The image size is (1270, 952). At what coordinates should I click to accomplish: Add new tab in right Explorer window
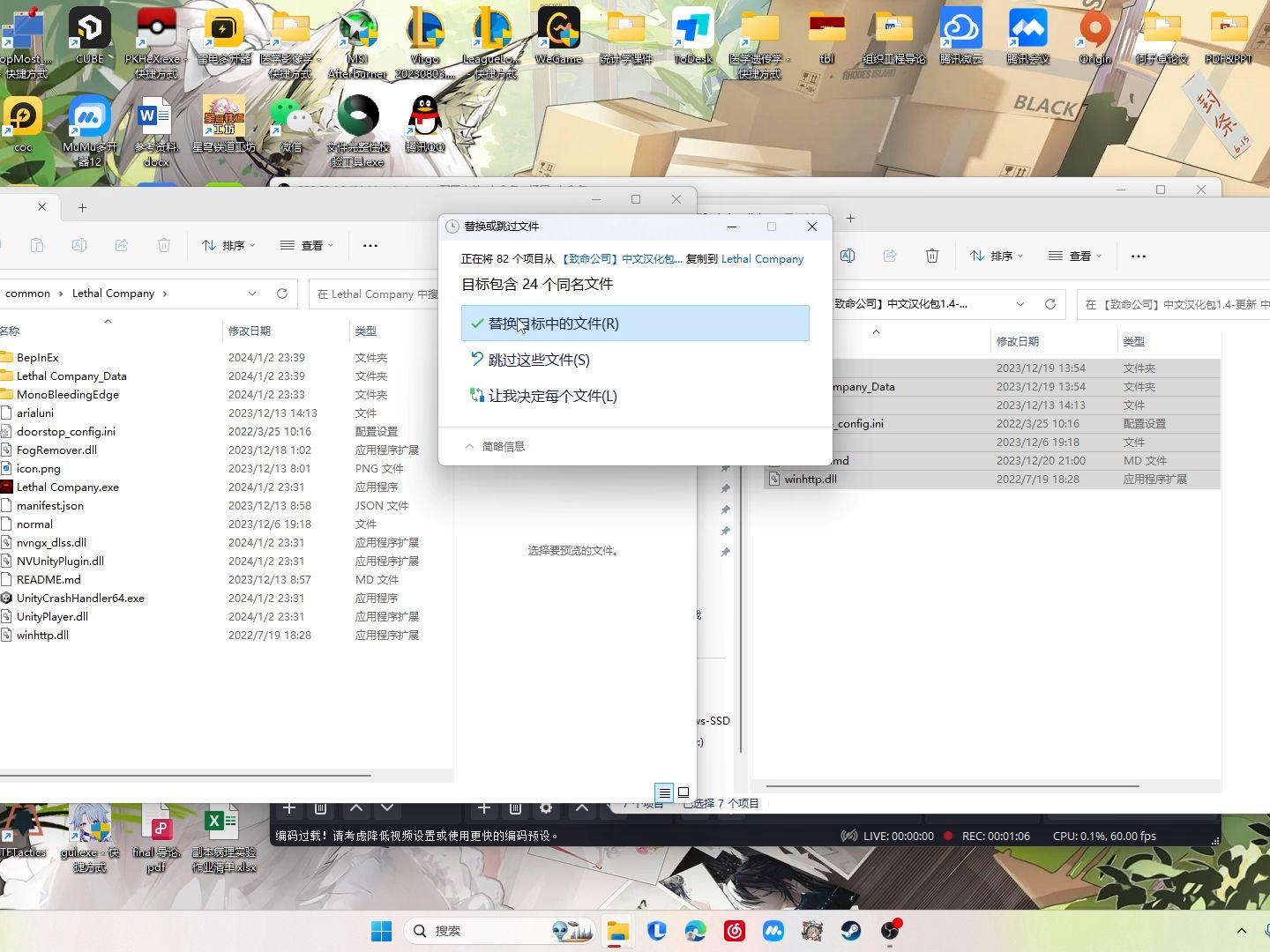tap(850, 218)
